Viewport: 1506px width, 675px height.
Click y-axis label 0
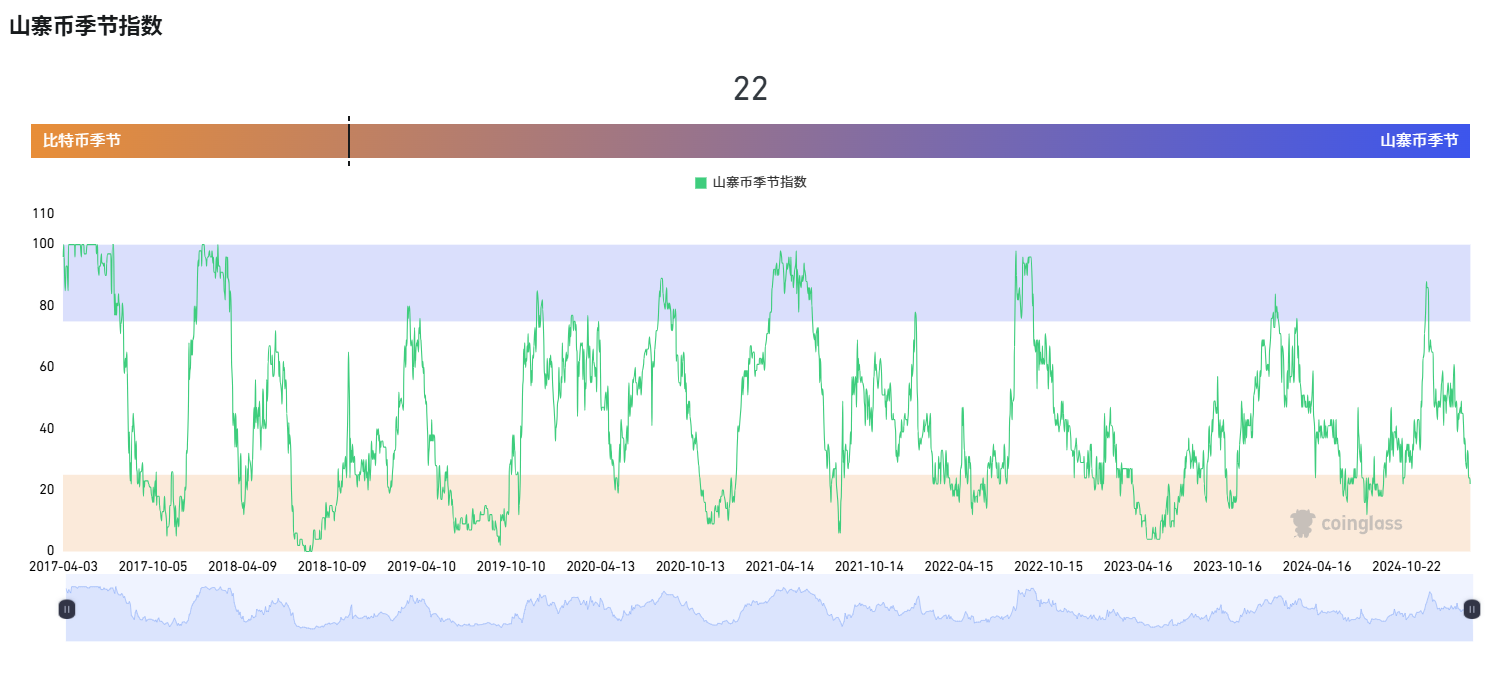51,551
